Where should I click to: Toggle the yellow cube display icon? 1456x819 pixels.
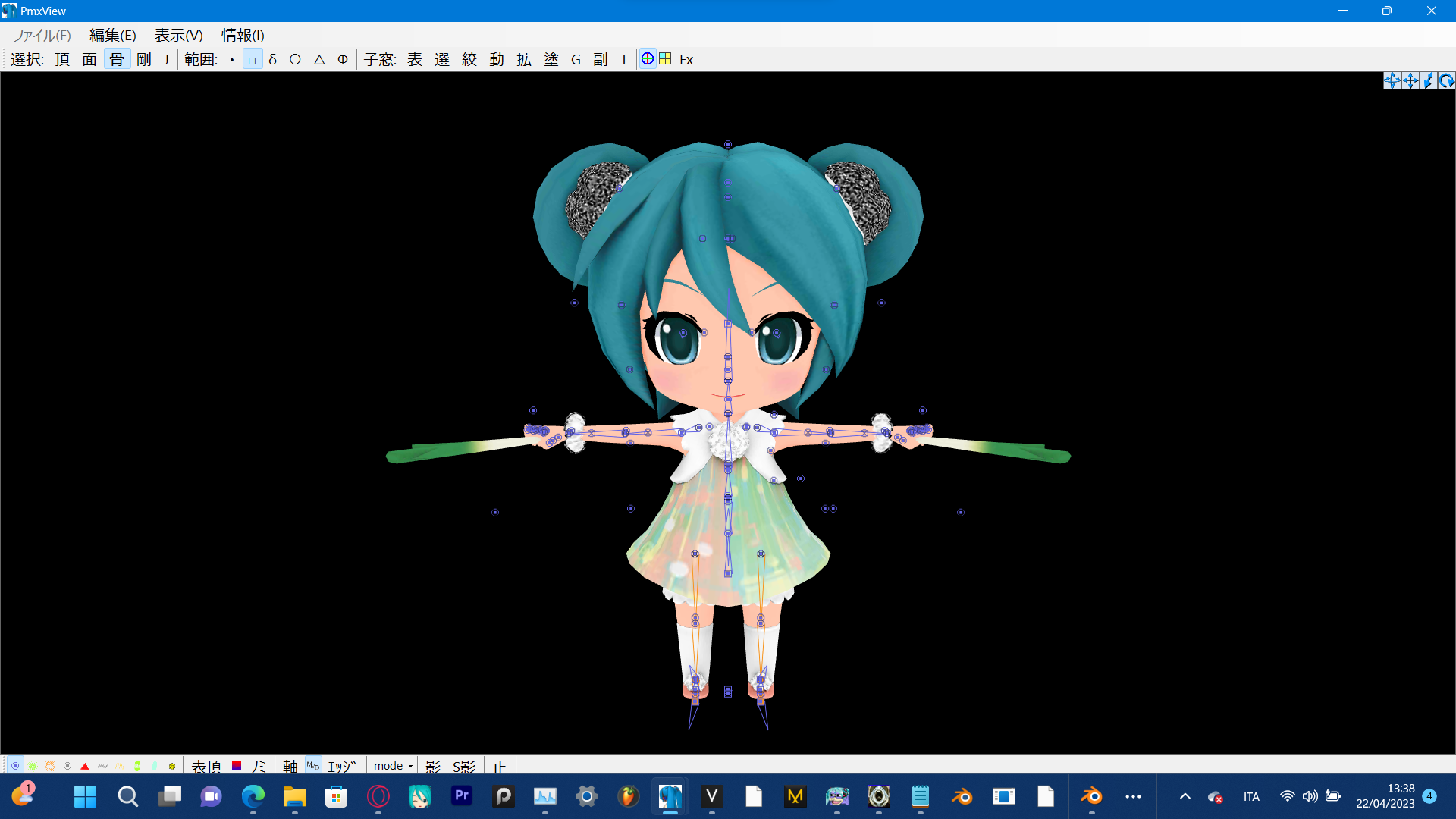[x=172, y=766]
